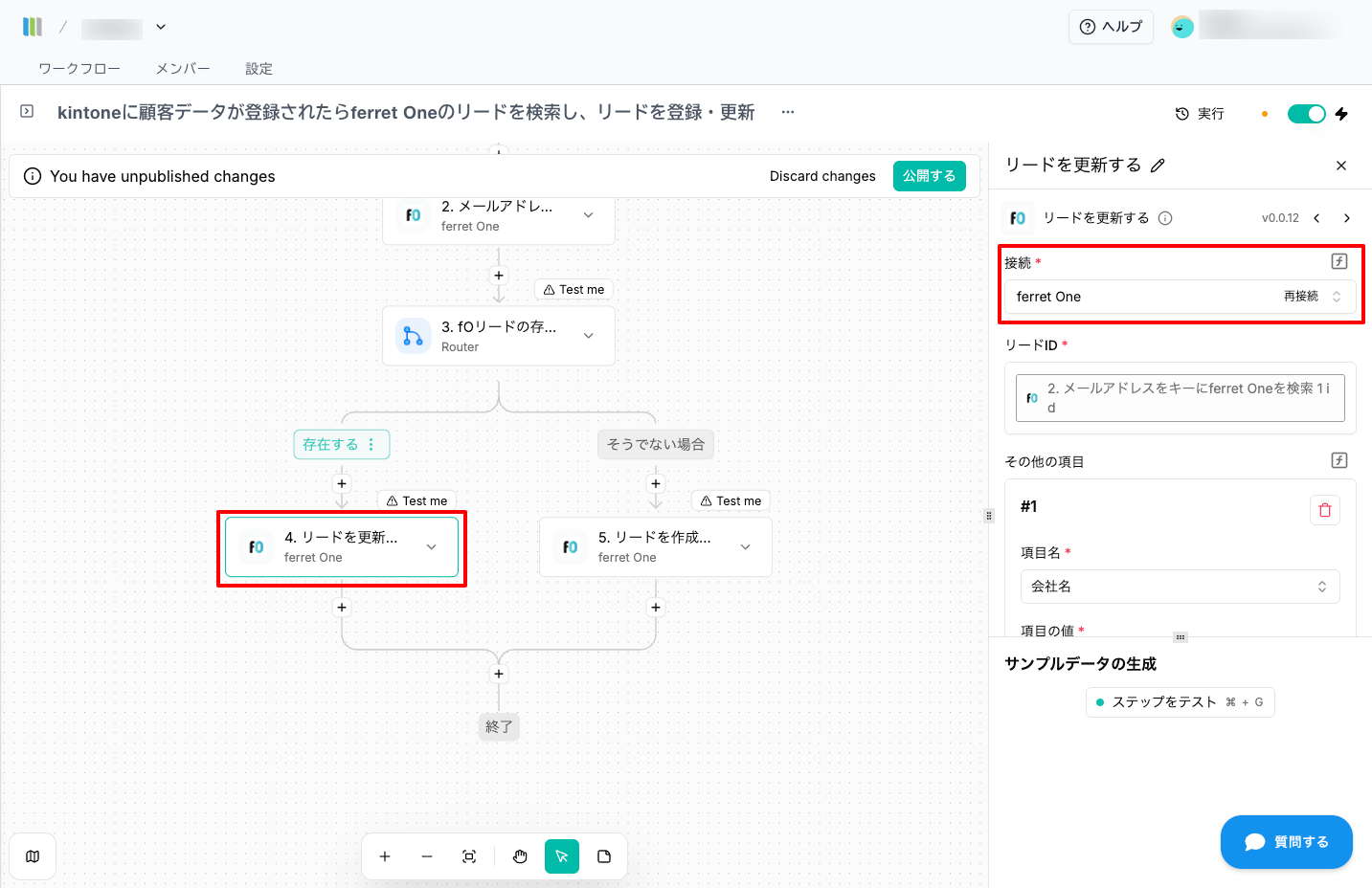This screenshot has width=1372, height=888.
Task: Open the 設定 tab
Action: click(x=259, y=69)
